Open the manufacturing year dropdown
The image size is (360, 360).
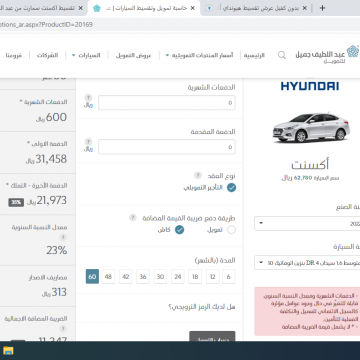tap(307, 223)
